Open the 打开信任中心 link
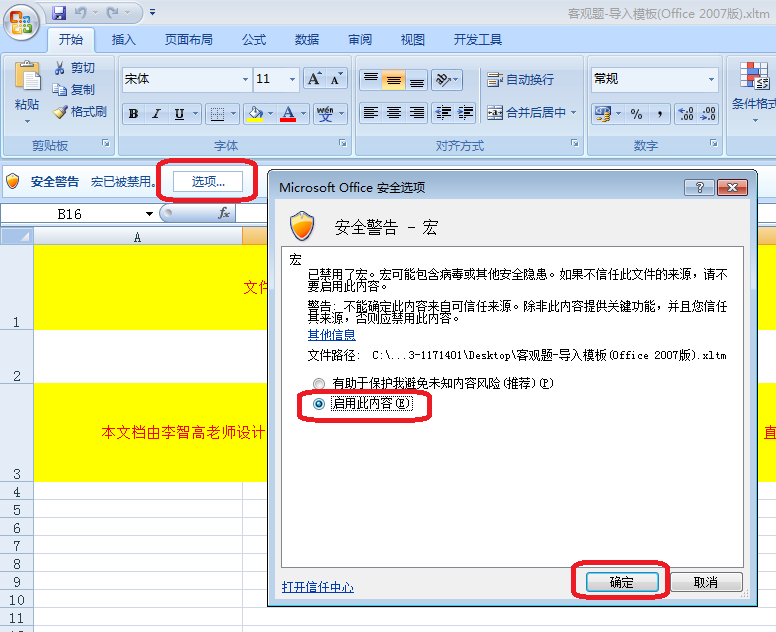Image resolution: width=776 pixels, height=632 pixels. tap(318, 587)
